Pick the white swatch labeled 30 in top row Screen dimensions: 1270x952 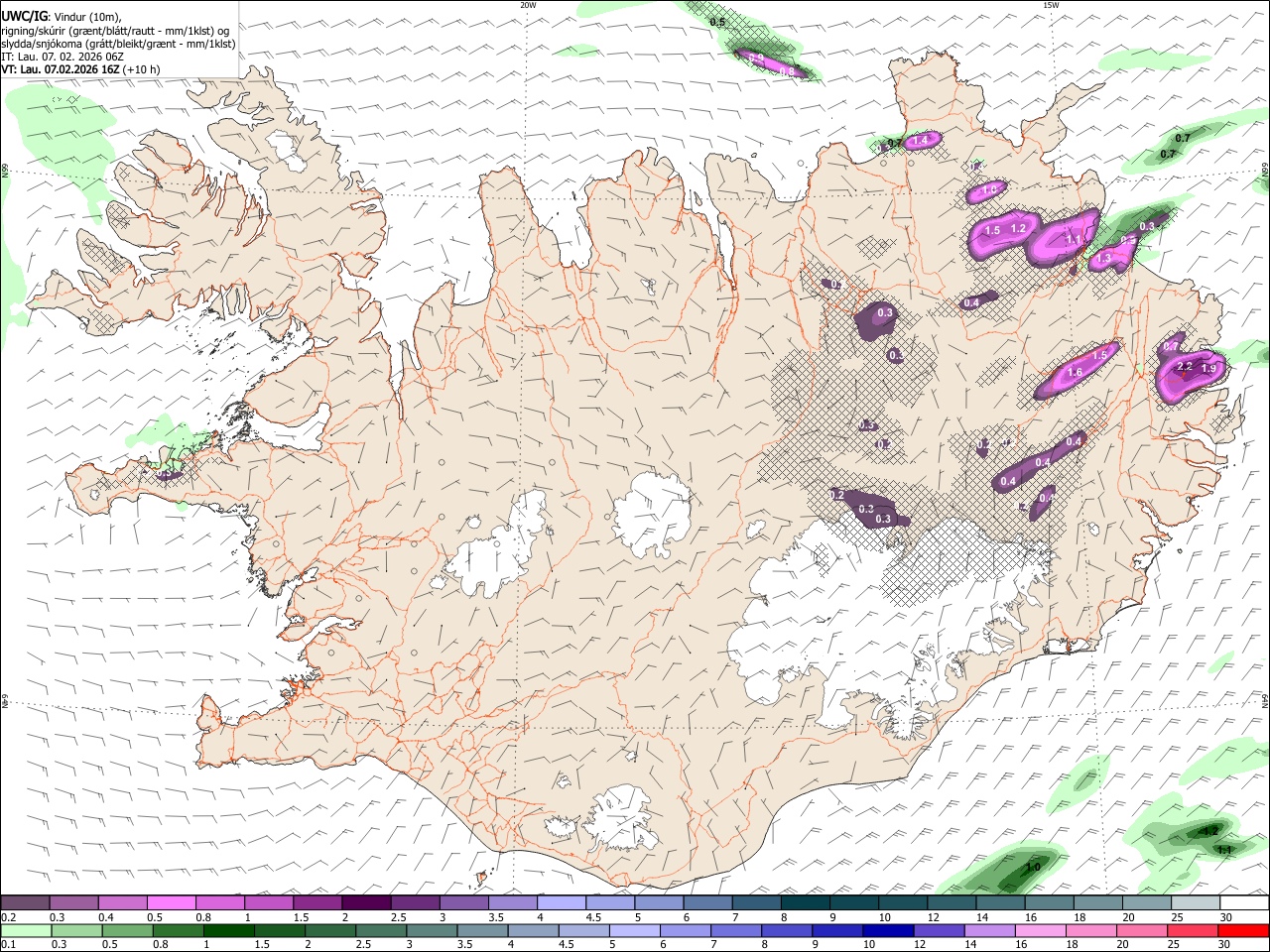tap(1245, 903)
